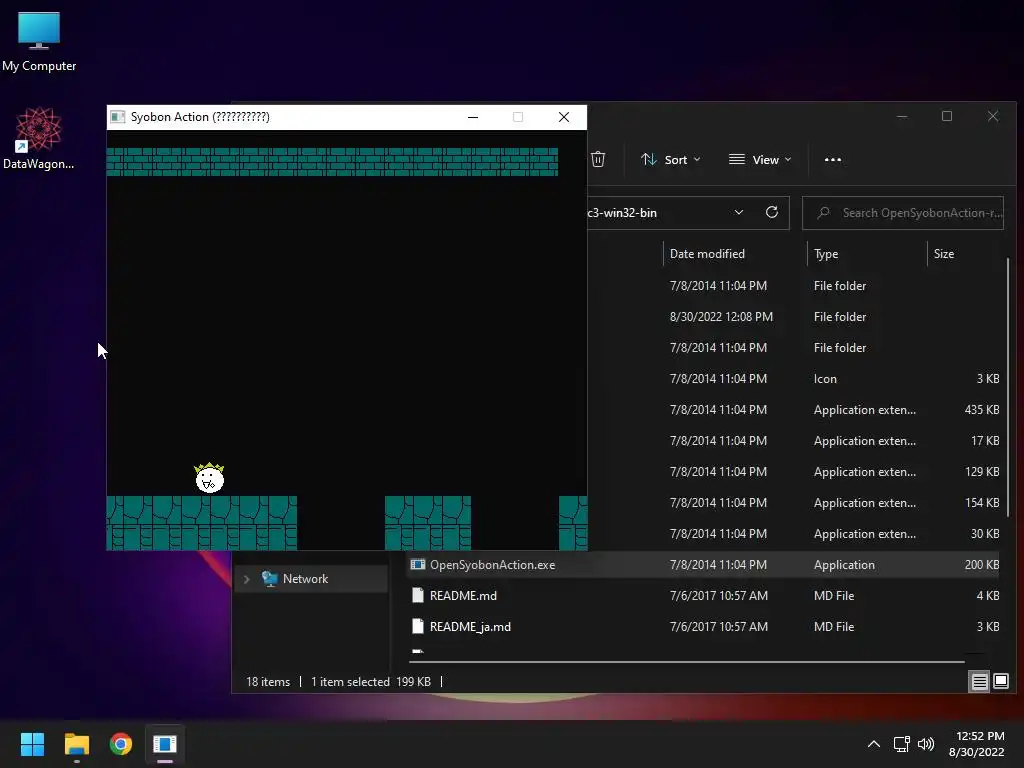Click the OpenSyobonAction.exe application icon
This screenshot has height=768, width=1024.
(x=418, y=565)
